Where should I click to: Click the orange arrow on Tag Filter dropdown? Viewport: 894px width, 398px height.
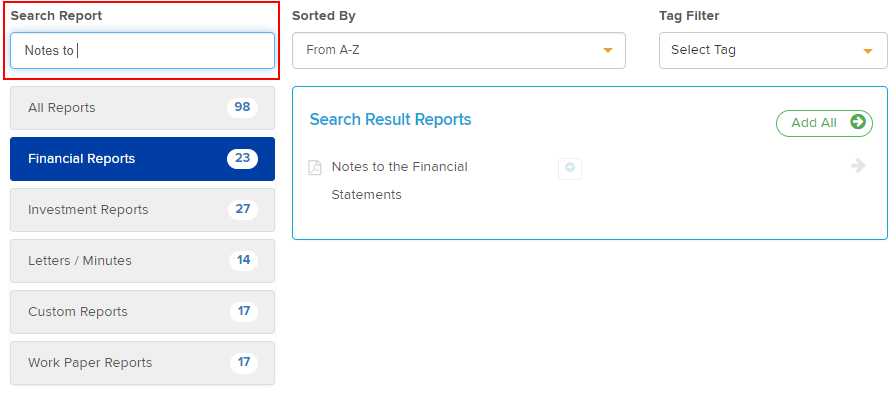(868, 51)
